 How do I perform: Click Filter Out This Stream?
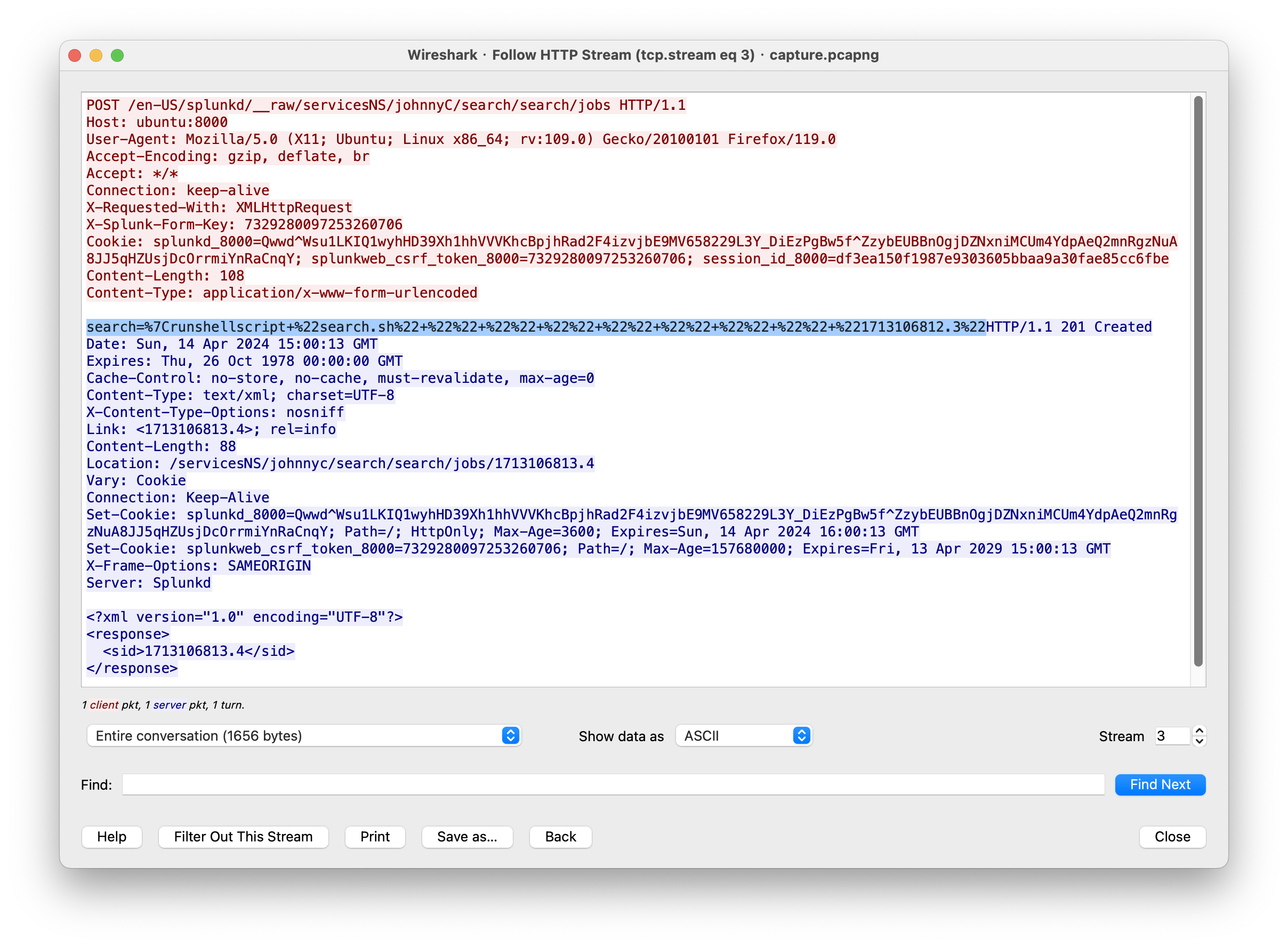[243, 837]
